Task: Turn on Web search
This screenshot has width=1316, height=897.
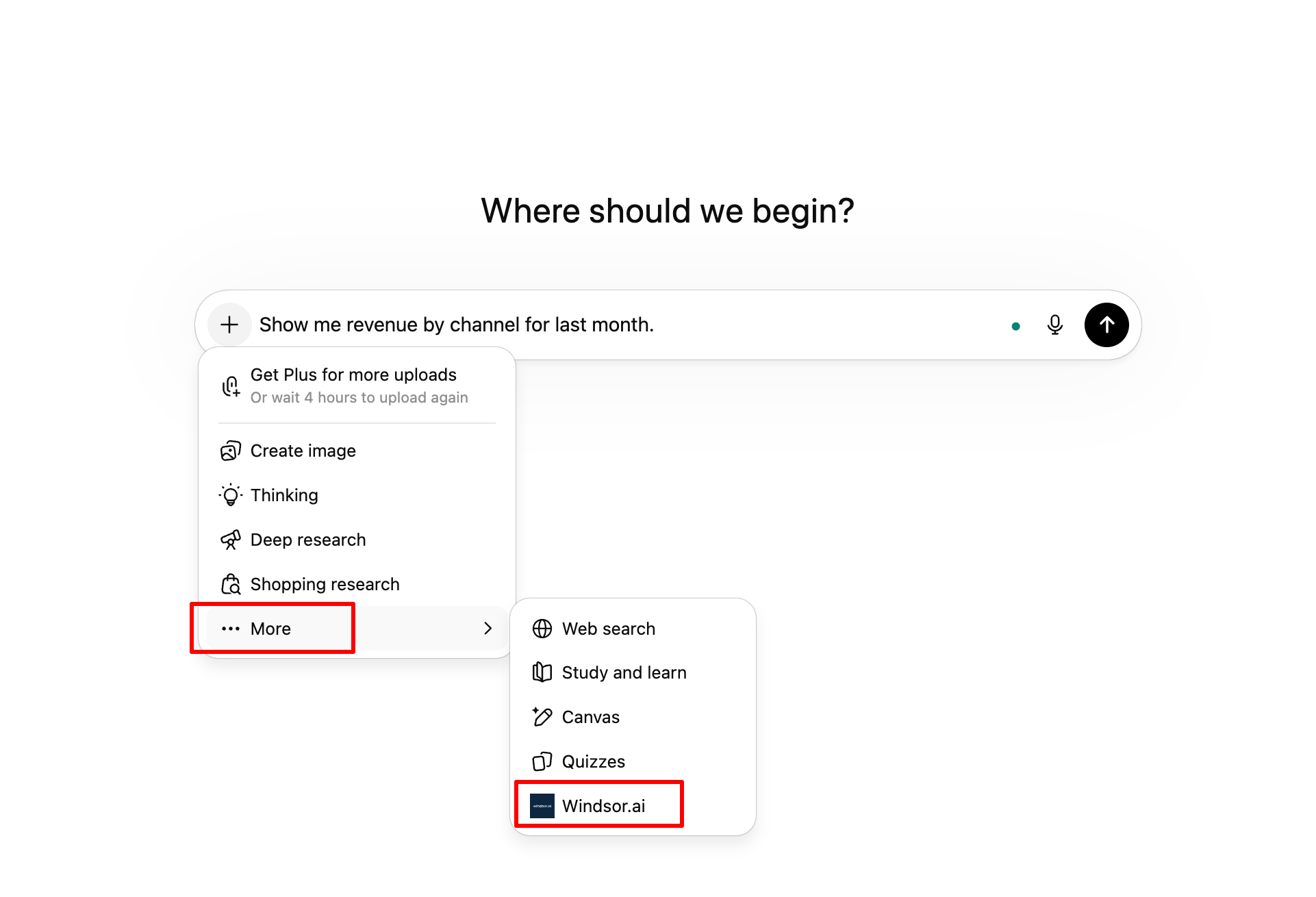Action: click(608, 628)
